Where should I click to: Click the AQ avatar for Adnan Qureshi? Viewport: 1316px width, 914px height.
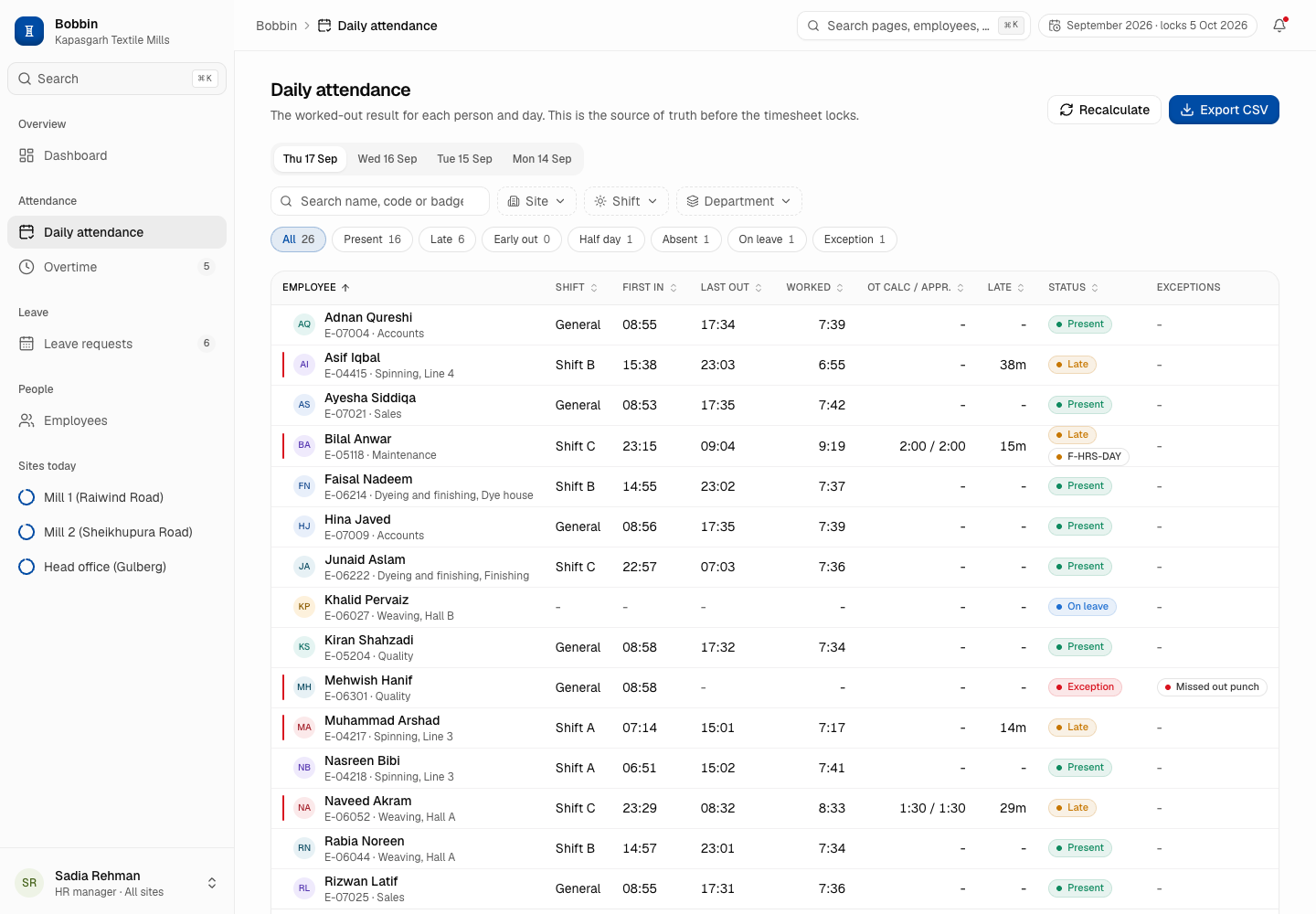coord(304,324)
